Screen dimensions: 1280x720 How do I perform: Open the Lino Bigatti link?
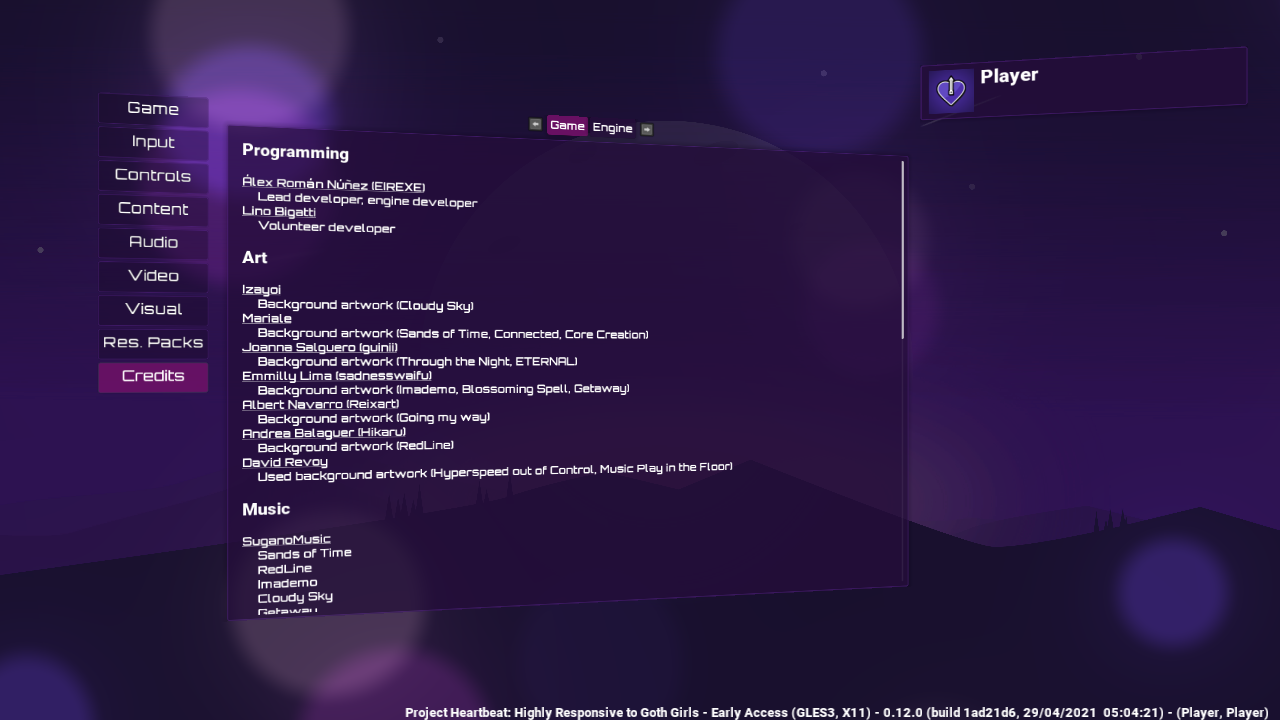click(279, 211)
